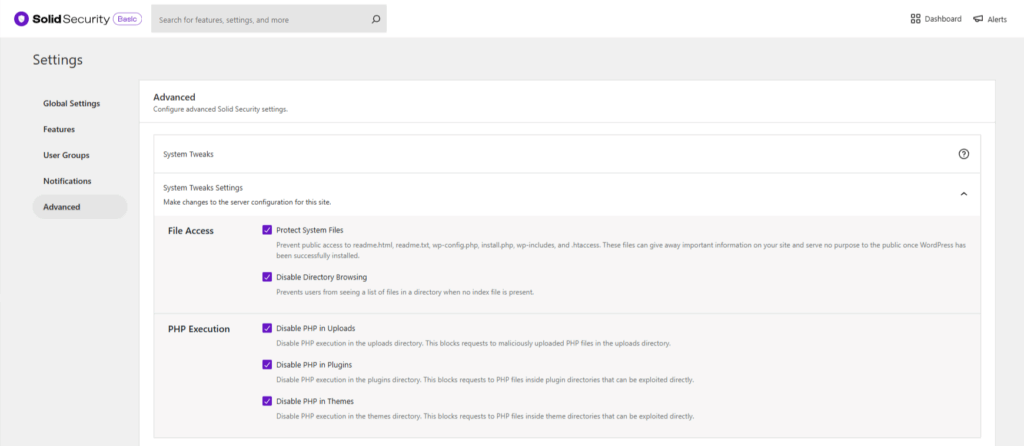1024x446 pixels.
Task: Click the Dashboard grid icon
Action: [x=915, y=18]
